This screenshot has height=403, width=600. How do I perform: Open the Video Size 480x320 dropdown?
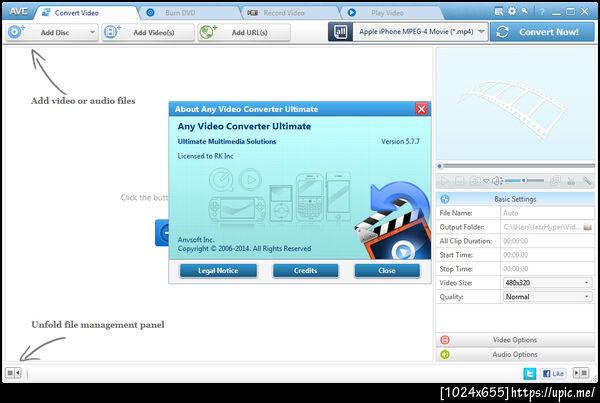[x=547, y=283]
